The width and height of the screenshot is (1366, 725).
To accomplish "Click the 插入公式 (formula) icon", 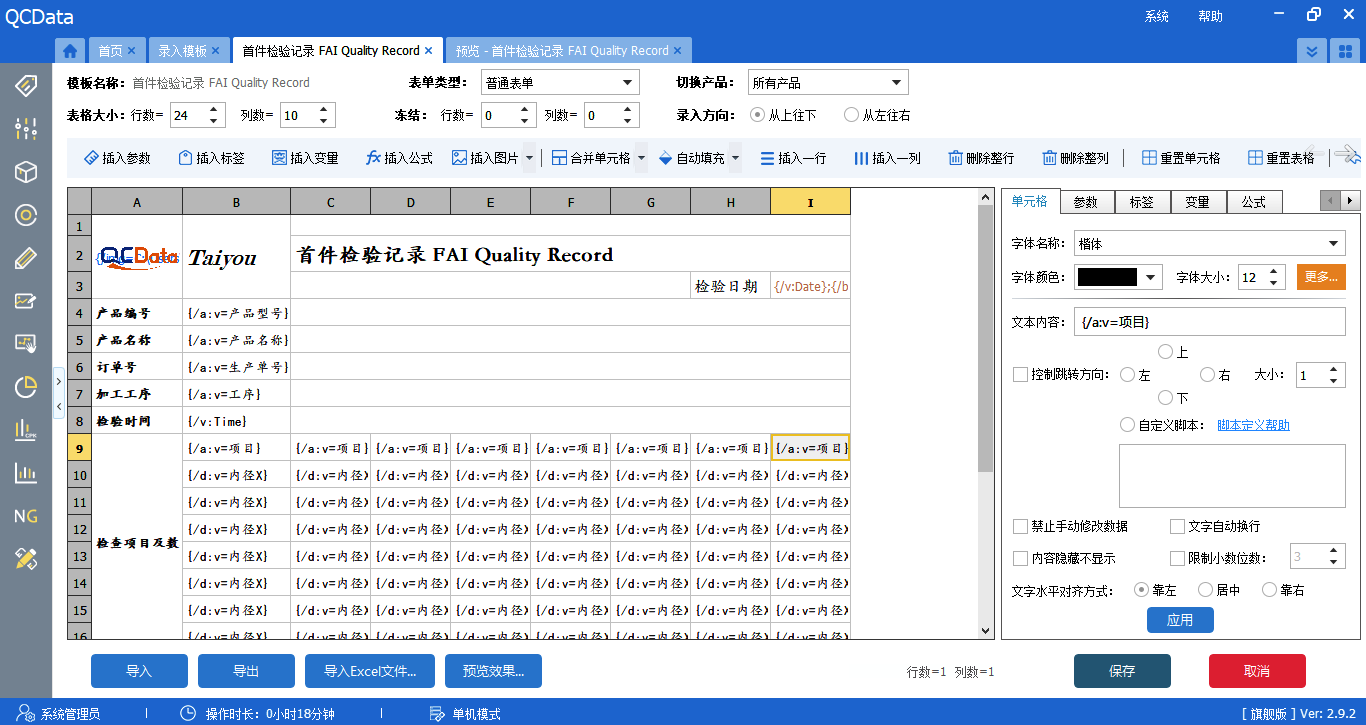I will click(x=398, y=157).
